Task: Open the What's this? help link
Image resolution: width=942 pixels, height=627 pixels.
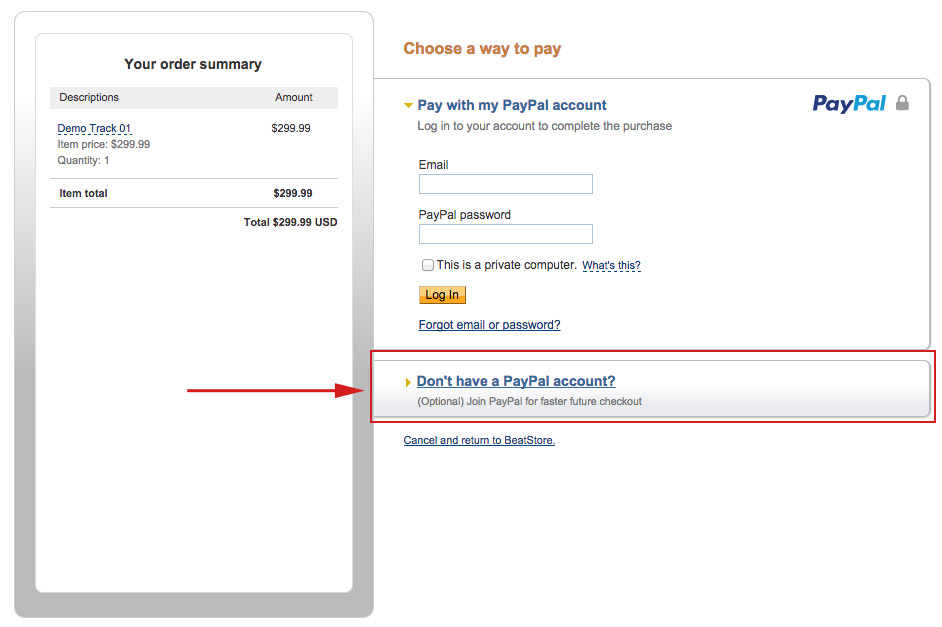Action: click(612, 265)
